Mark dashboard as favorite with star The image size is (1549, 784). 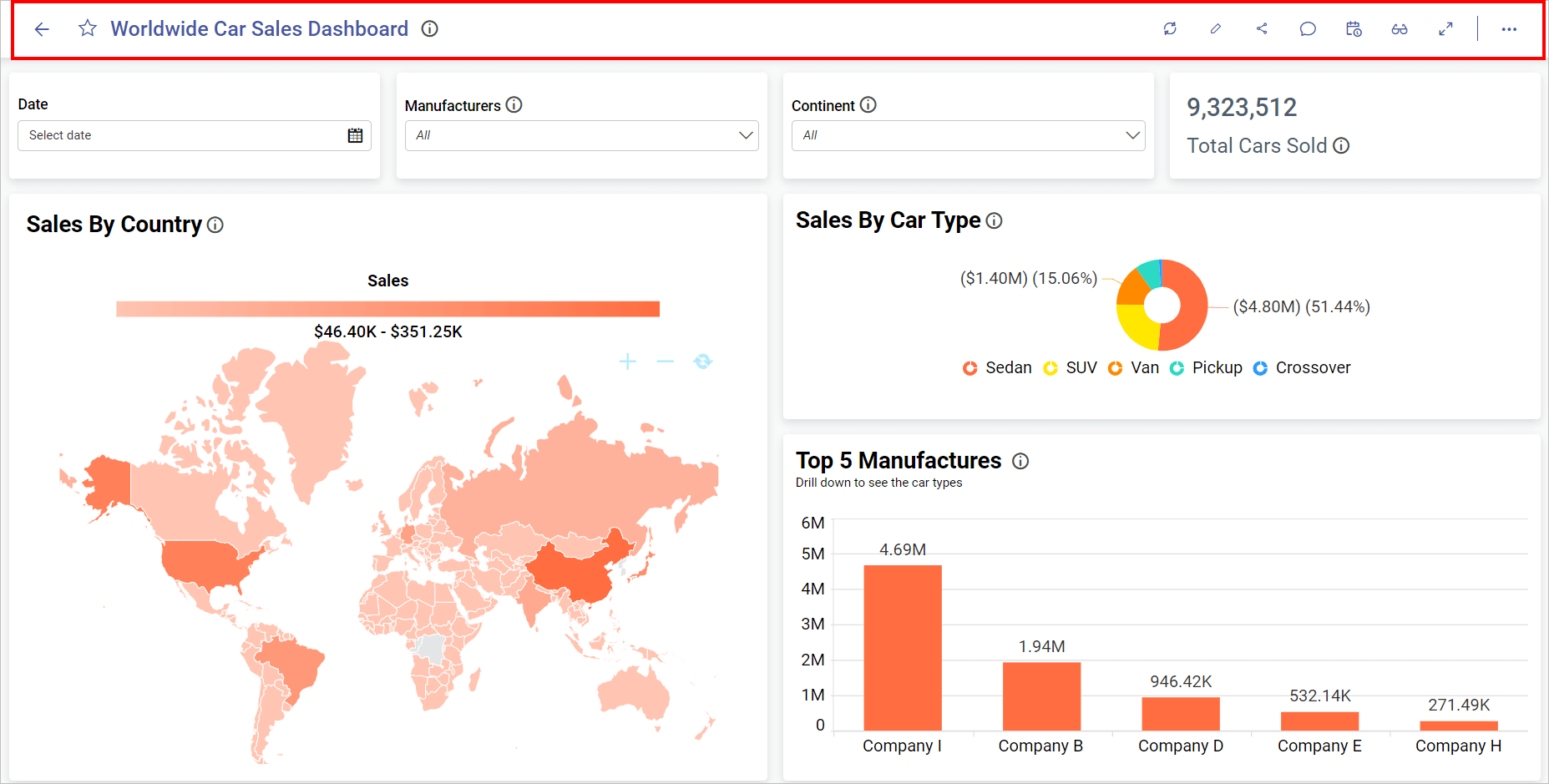click(x=88, y=29)
